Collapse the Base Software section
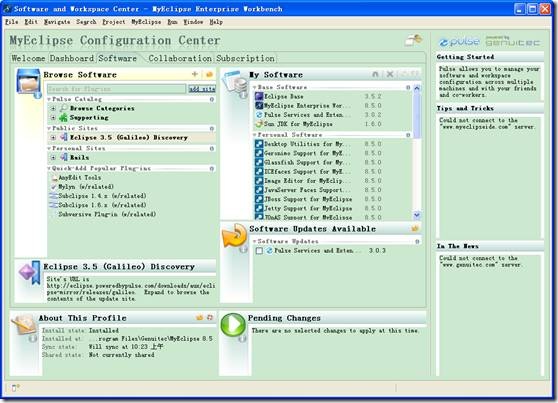The height and width of the screenshot is (403, 558). pos(254,87)
